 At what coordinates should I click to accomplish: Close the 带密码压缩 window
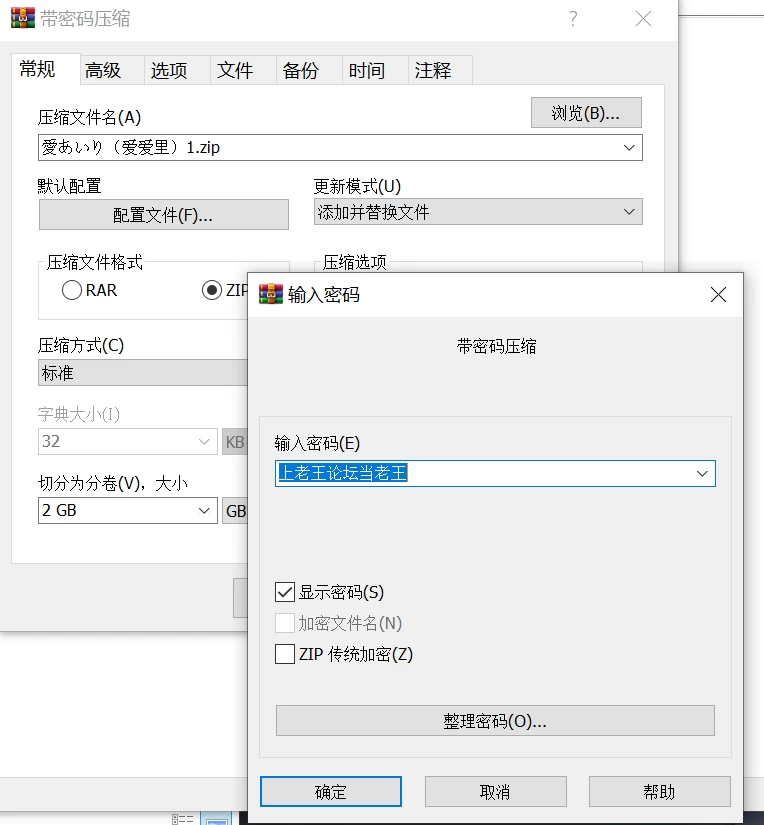(x=643, y=19)
